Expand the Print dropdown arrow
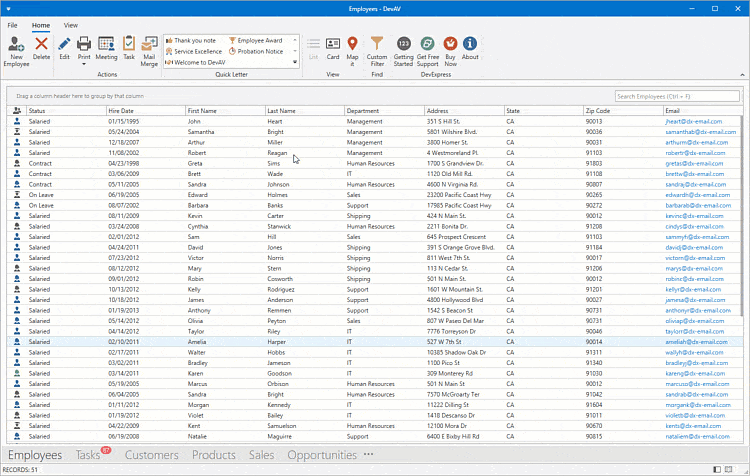This screenshot has width=750, height=476. pos(84,64)
